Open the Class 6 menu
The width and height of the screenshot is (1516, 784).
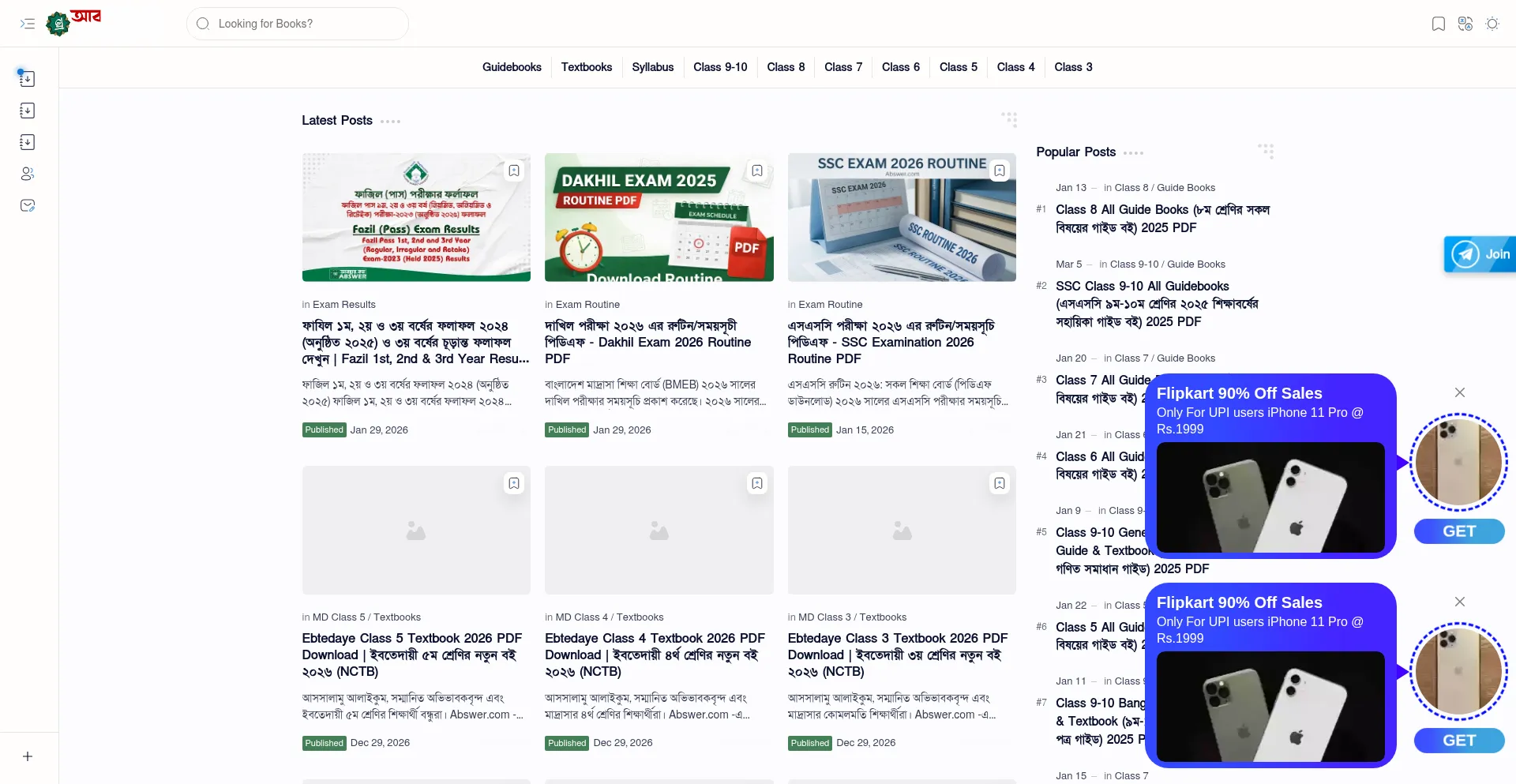pyautogui.click(x=901, y=67)
